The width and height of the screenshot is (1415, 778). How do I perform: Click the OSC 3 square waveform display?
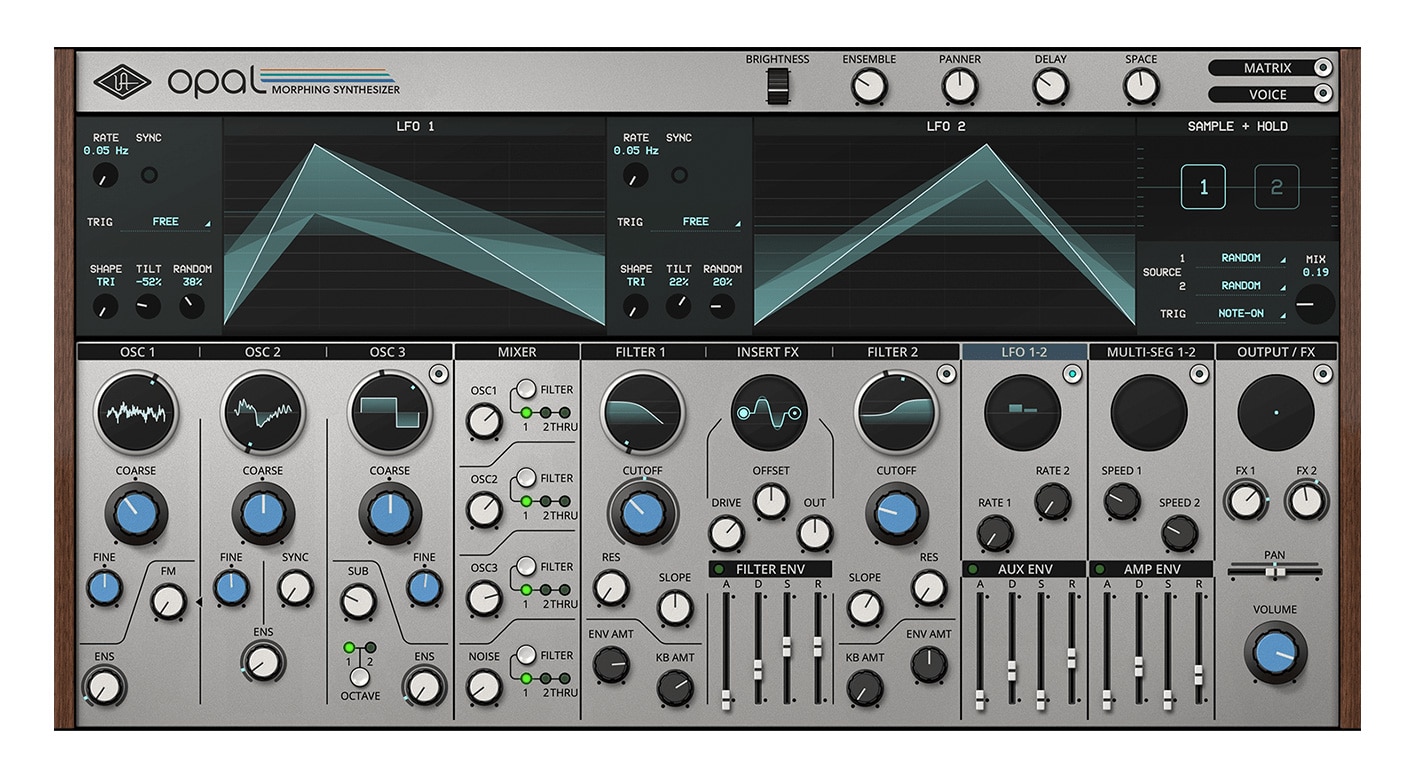click(x=390, y=411)
